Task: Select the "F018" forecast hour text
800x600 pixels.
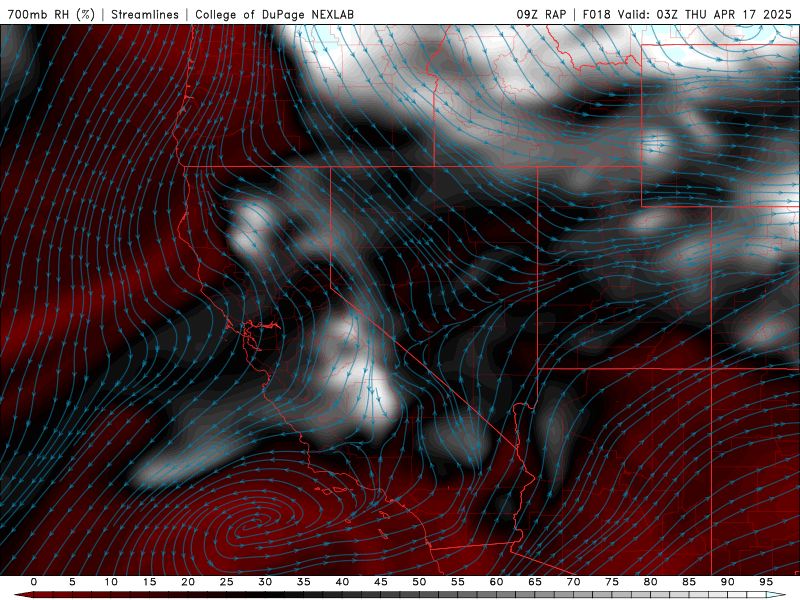Action: [x=596, y=14]
